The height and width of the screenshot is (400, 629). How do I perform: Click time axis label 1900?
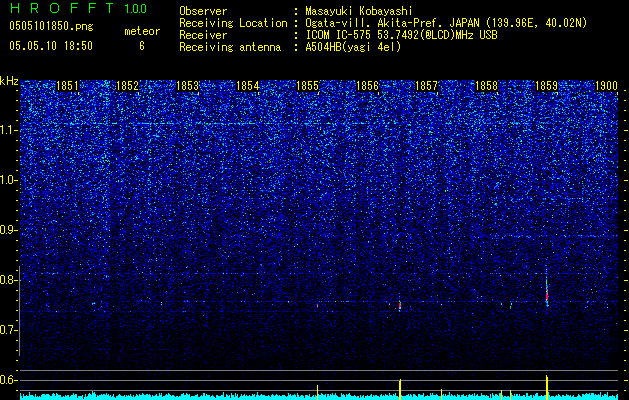tap(606, 86)
